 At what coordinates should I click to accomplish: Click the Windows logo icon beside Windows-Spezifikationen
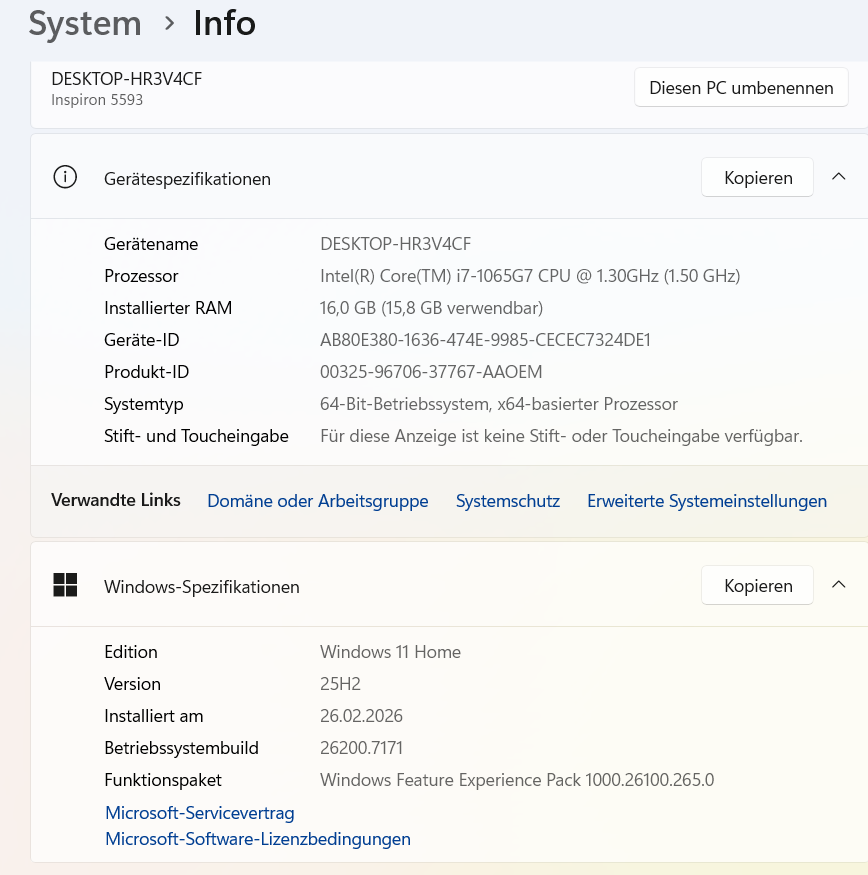click(65, 585)
